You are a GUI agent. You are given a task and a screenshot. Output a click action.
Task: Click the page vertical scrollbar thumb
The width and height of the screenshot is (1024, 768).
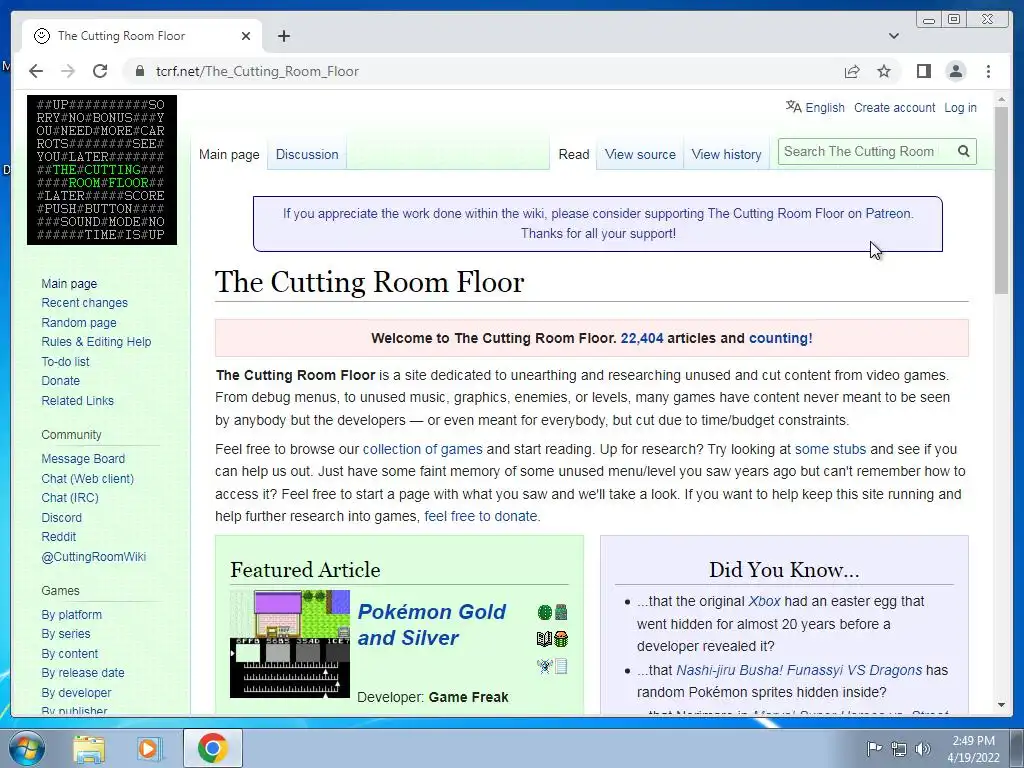[1001, 200]
